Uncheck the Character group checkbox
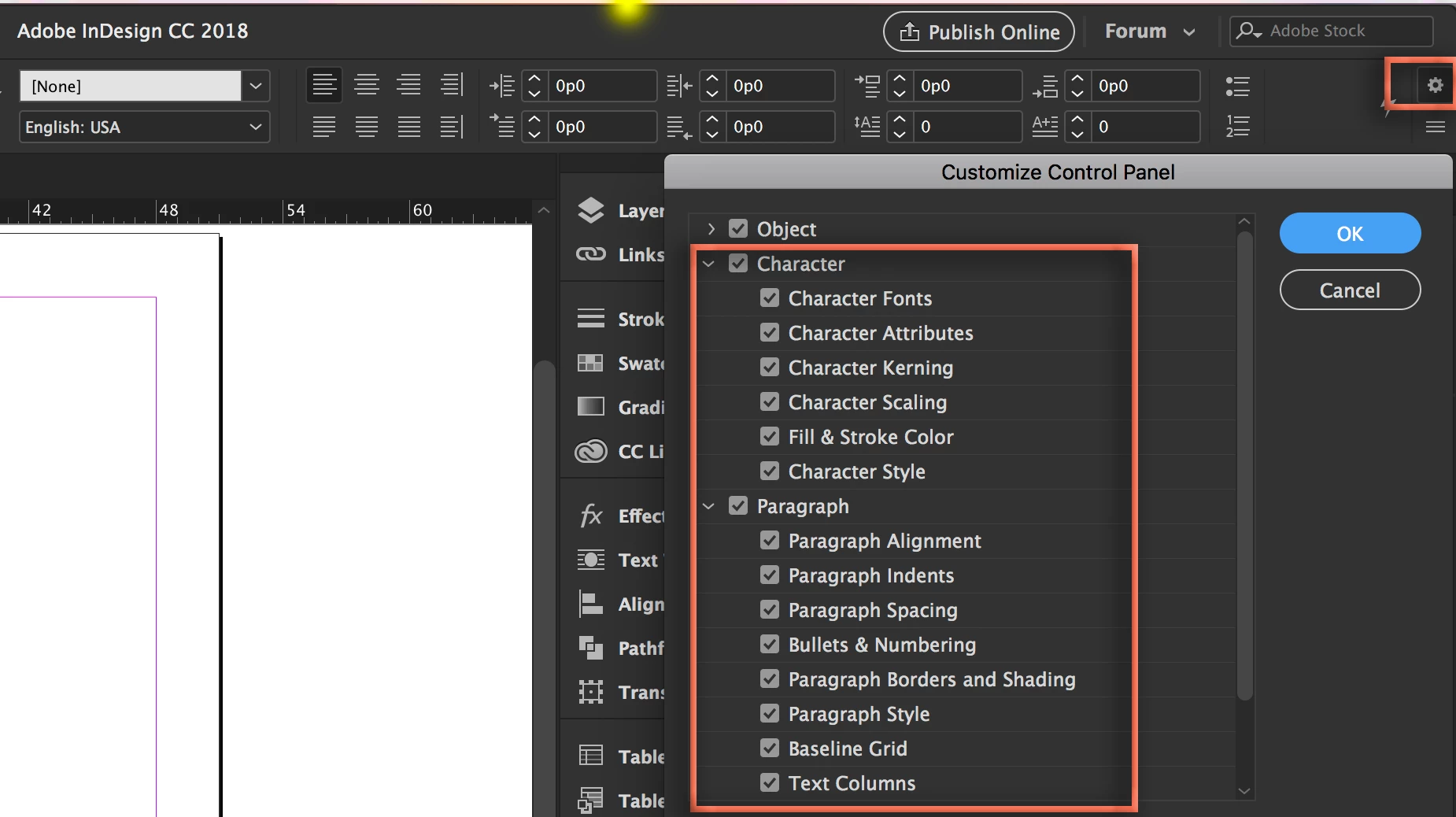 [x=738, y=264]
